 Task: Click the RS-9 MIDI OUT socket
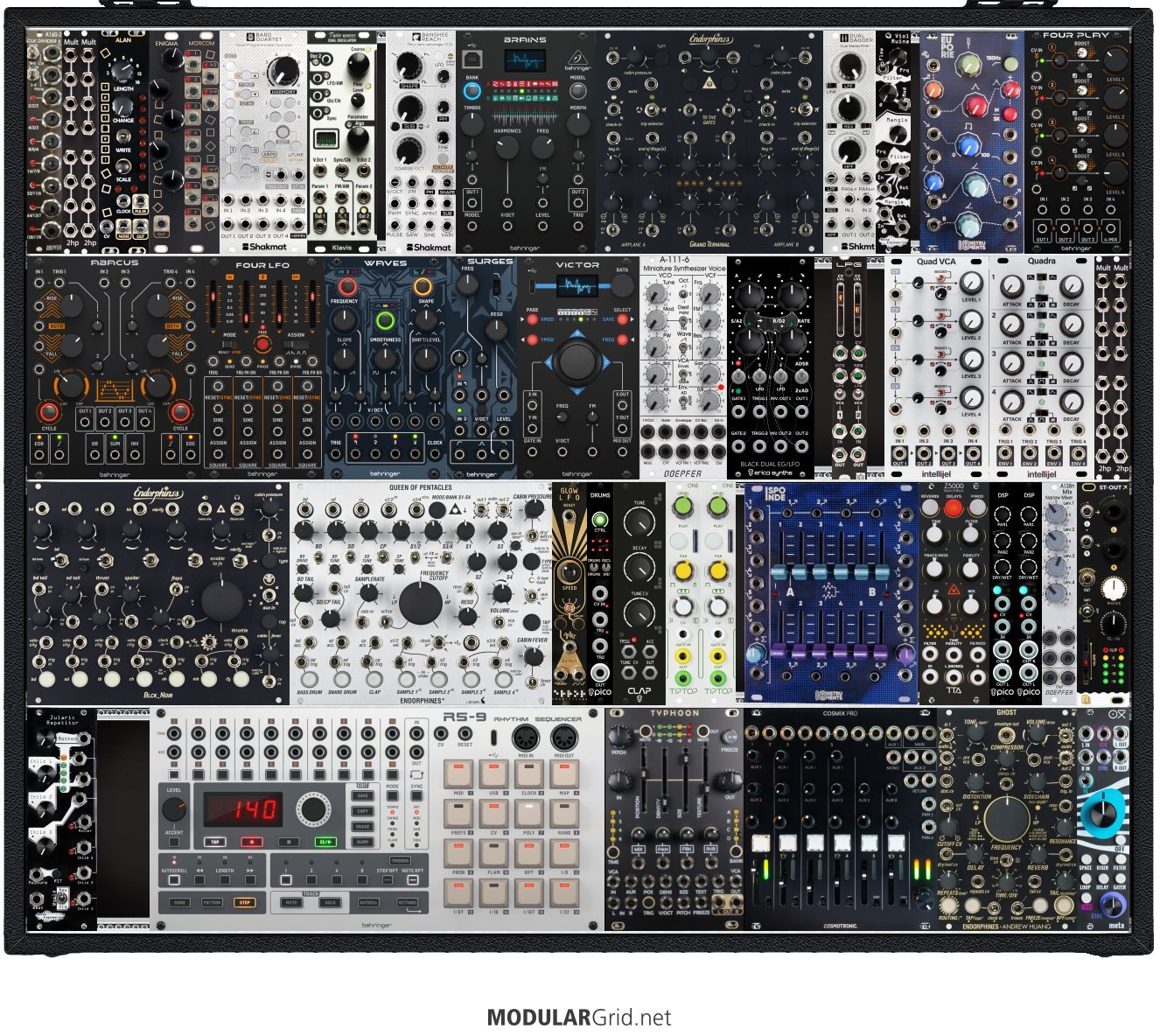(x=563, y=738)
